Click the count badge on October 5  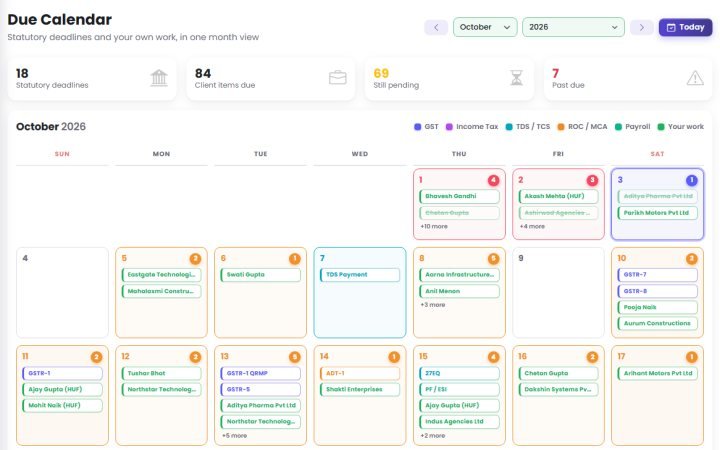click(195, 259)
